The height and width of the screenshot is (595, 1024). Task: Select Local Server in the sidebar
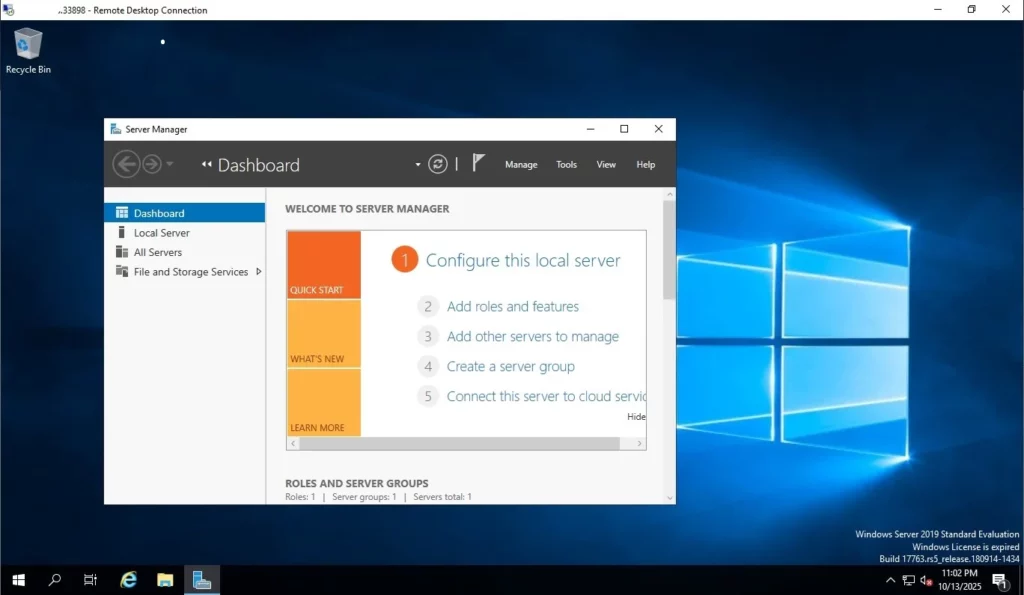tap(162, 232)
